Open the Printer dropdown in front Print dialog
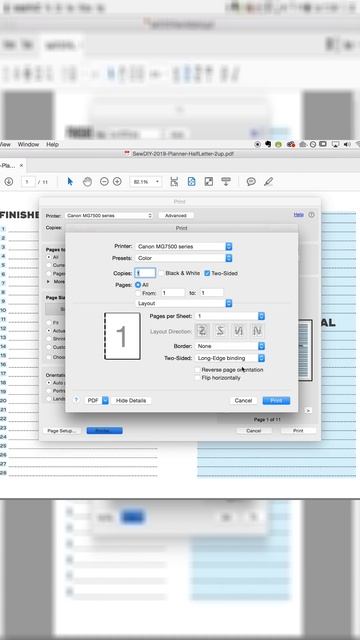 click(184, 247)
